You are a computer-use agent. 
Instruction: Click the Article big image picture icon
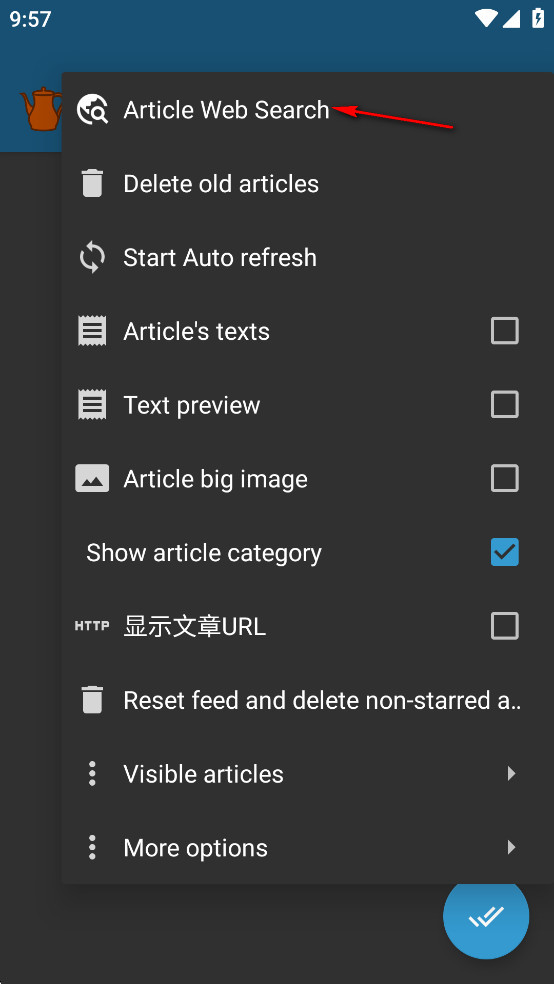click(x=92, y=479)
